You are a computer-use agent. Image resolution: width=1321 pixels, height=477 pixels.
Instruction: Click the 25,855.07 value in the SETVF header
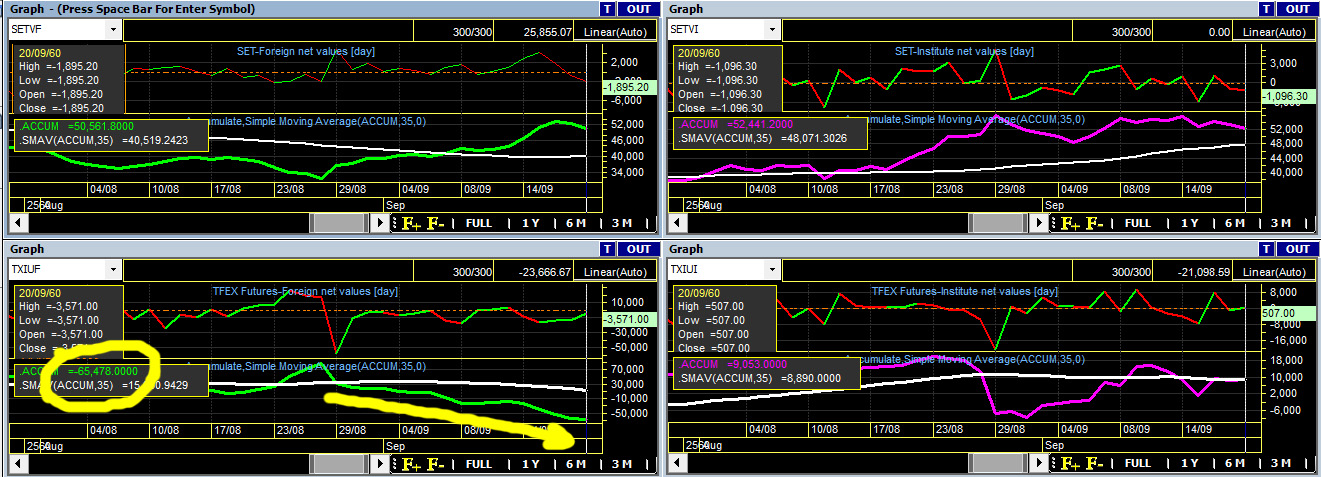[548, 32]
